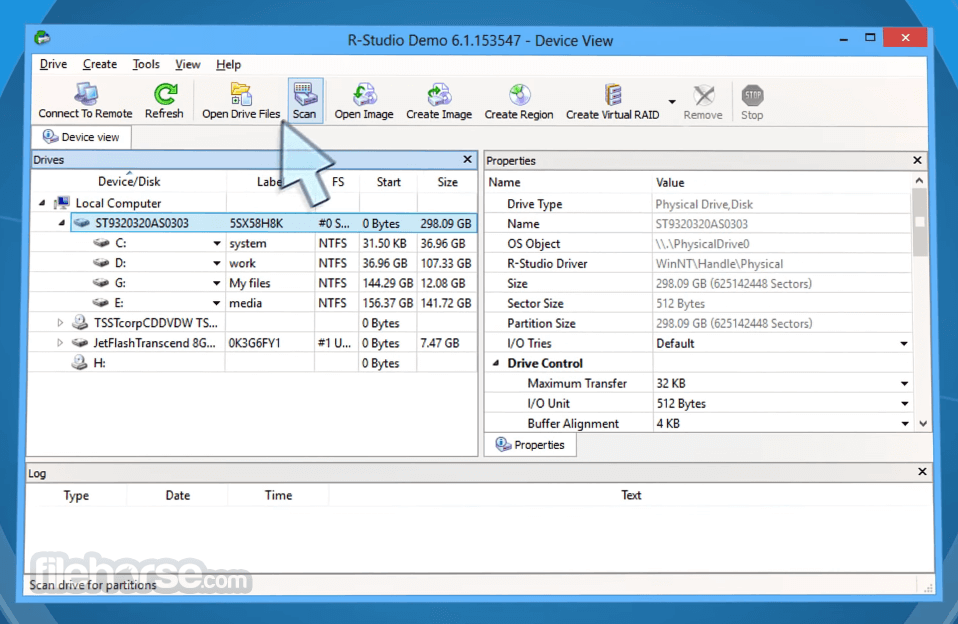
Task: Open the D: partition dropdown arrow
Action: click(x=217, y=263)
